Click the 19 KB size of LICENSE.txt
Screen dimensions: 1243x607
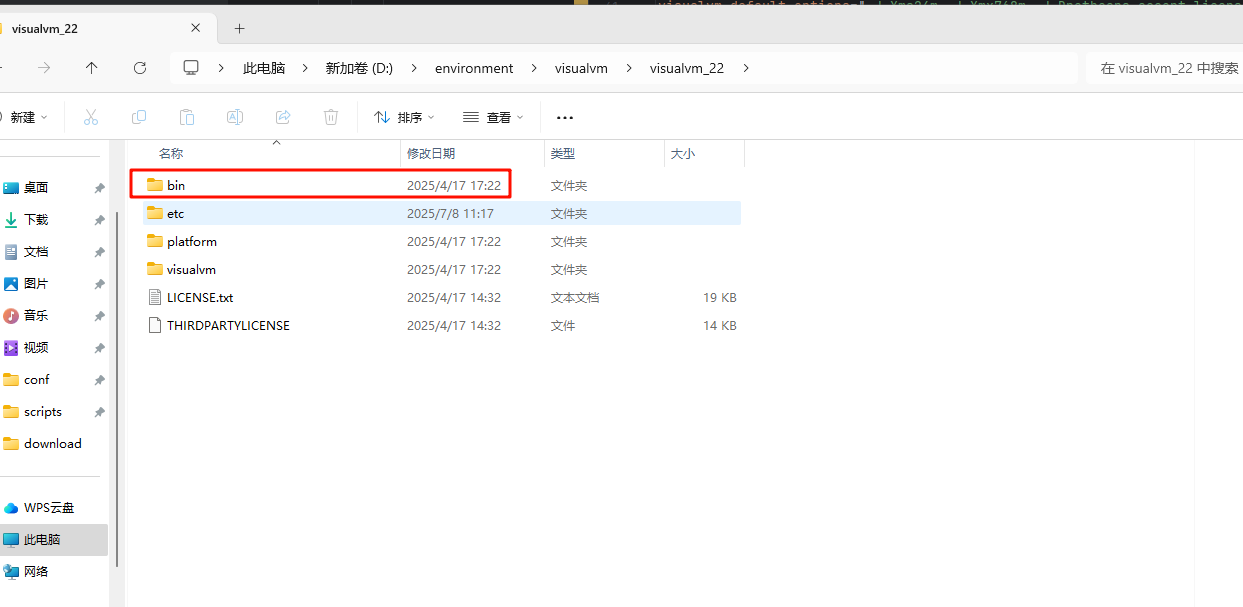pos(720,297)
